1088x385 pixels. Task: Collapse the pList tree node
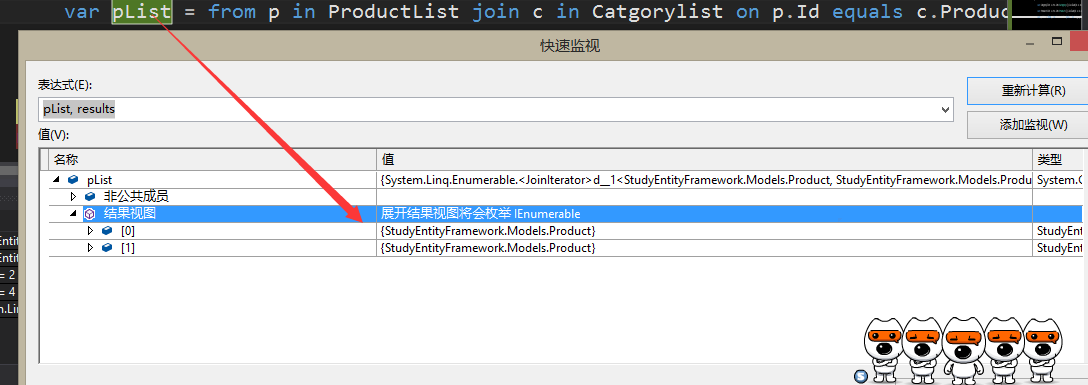56,180
